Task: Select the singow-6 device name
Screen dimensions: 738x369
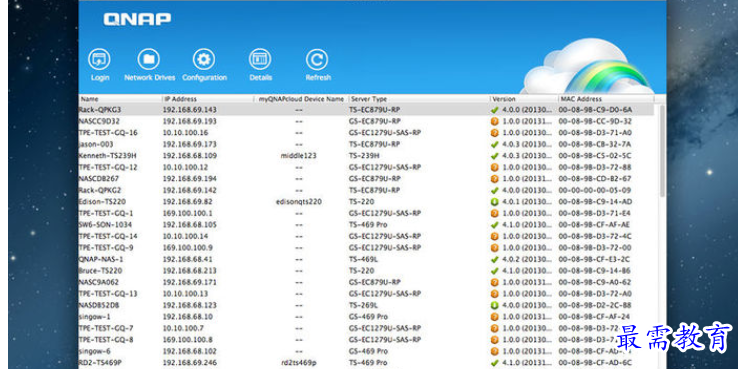Action: [95, 352]
